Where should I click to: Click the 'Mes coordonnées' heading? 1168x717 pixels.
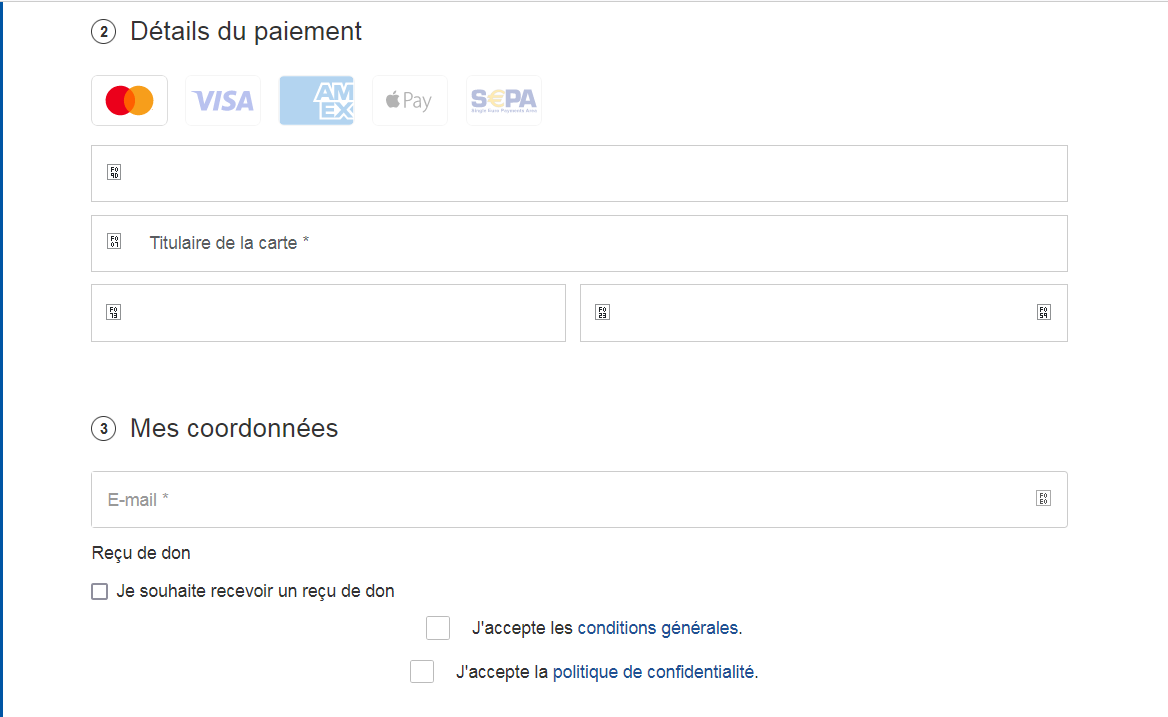(234, 429)
